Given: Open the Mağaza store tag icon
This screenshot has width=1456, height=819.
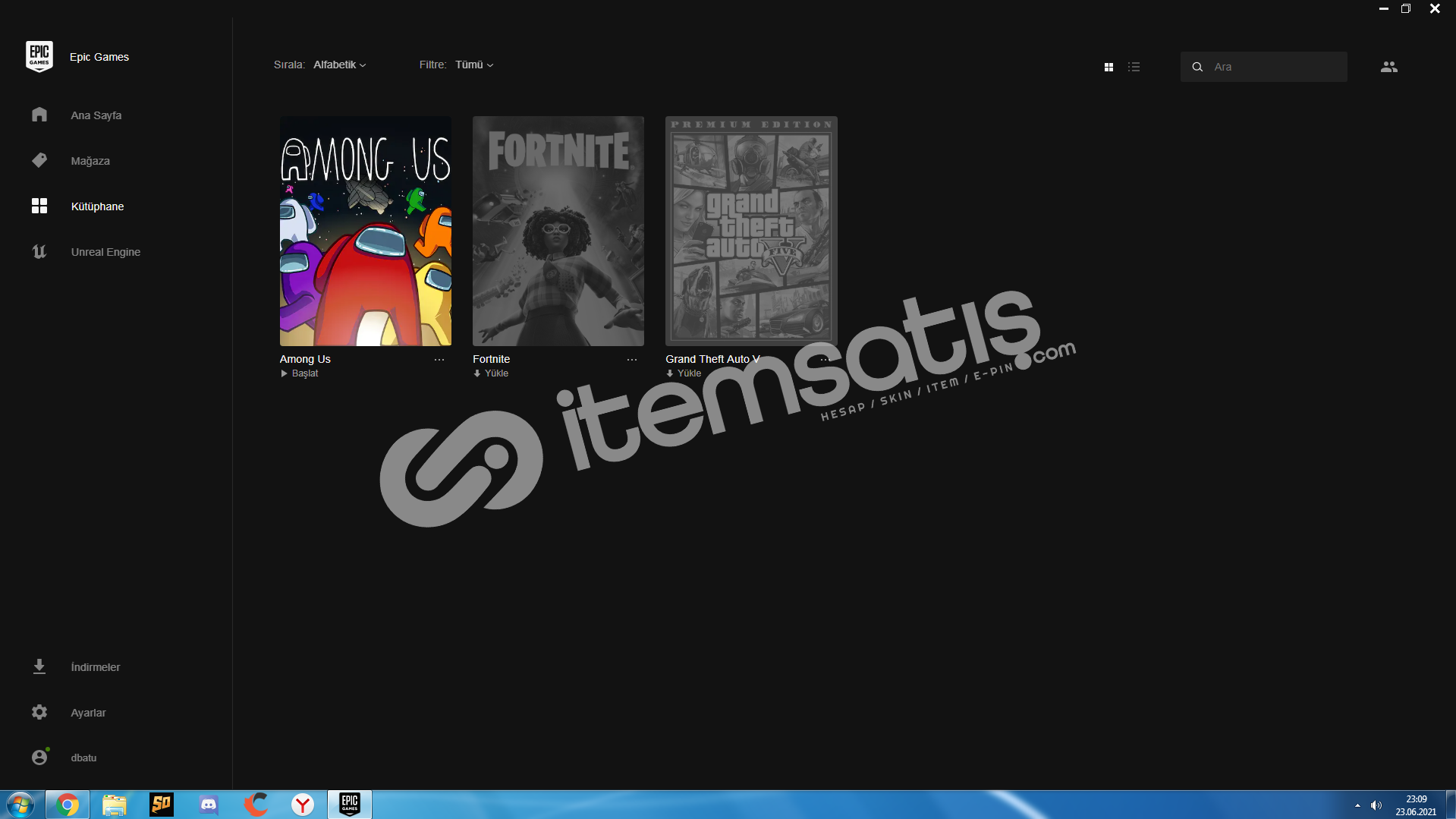Looking at the screenshot, I should coord(39,160).
